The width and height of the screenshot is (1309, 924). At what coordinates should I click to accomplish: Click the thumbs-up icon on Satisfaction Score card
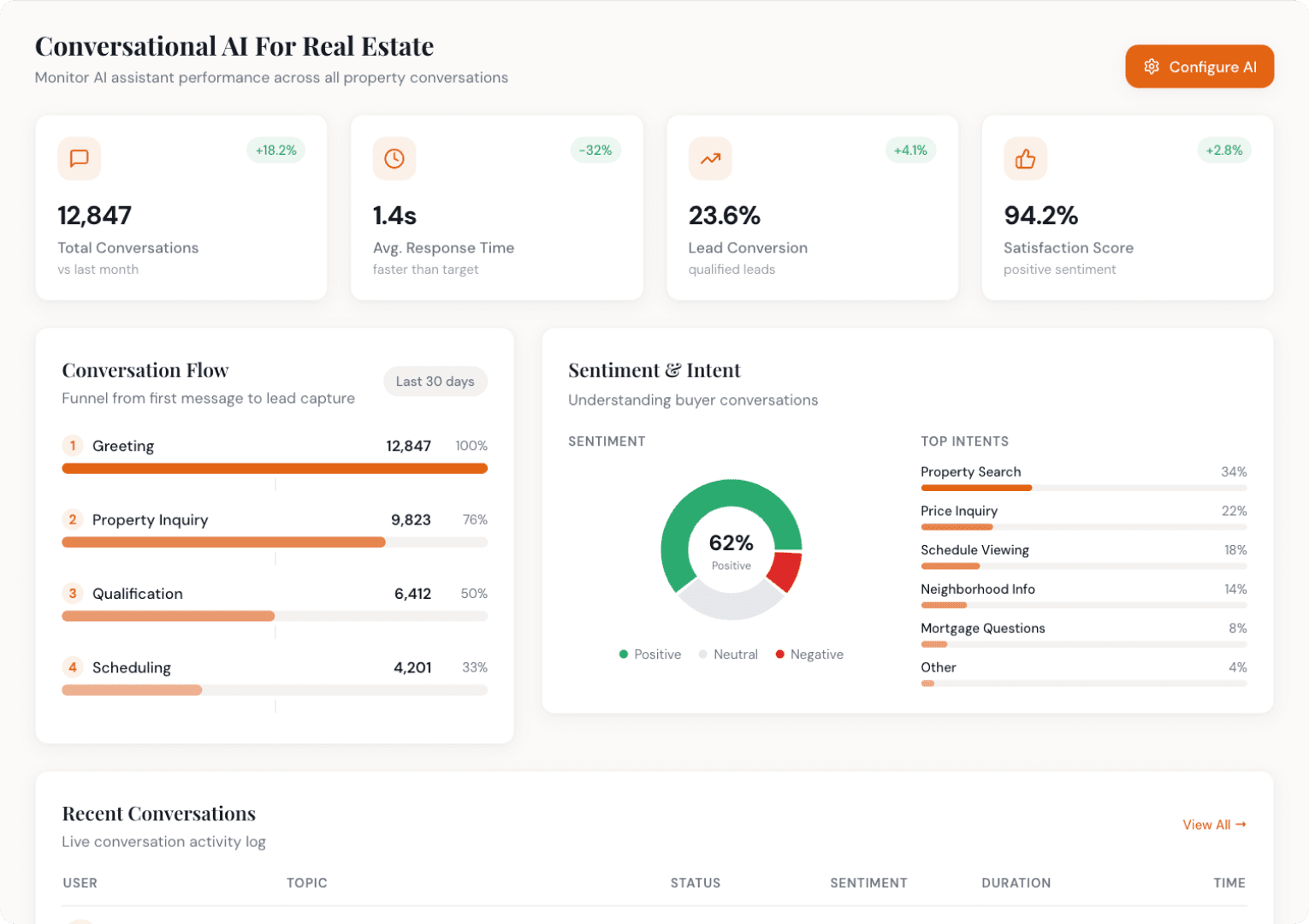click(1025, 158)
